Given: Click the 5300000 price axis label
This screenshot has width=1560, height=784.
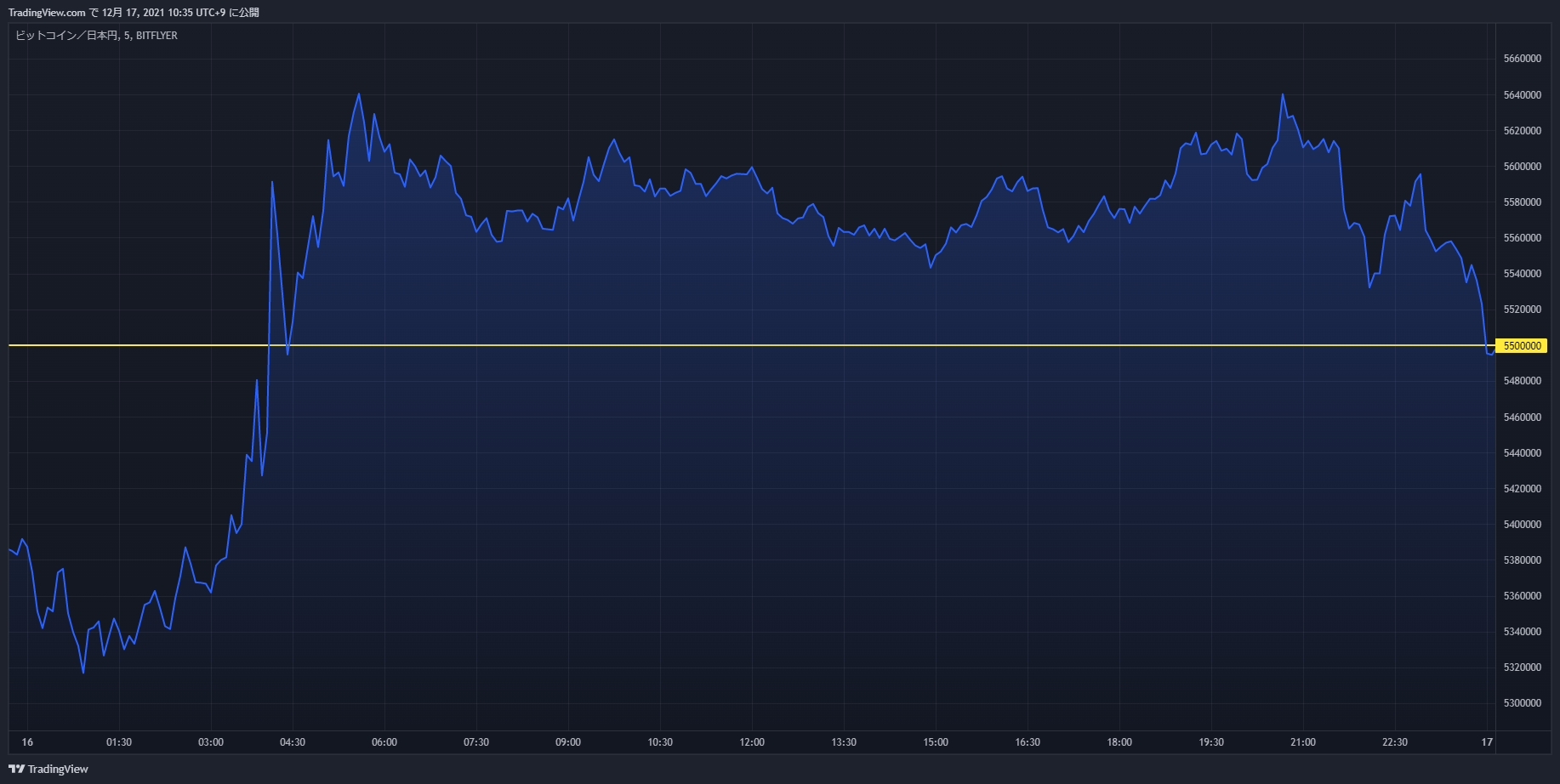Looking at the screenshot, I should 1523,702.
